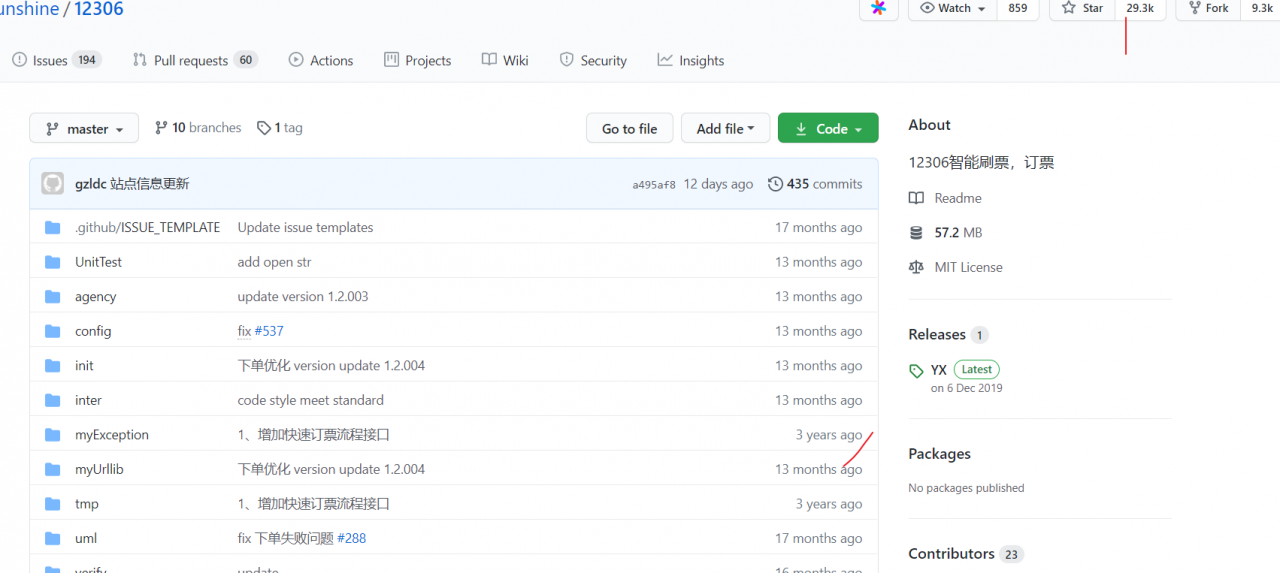Open 'Update issue templates' commit message
This screenshot has height=573, width=1280.
305,227
